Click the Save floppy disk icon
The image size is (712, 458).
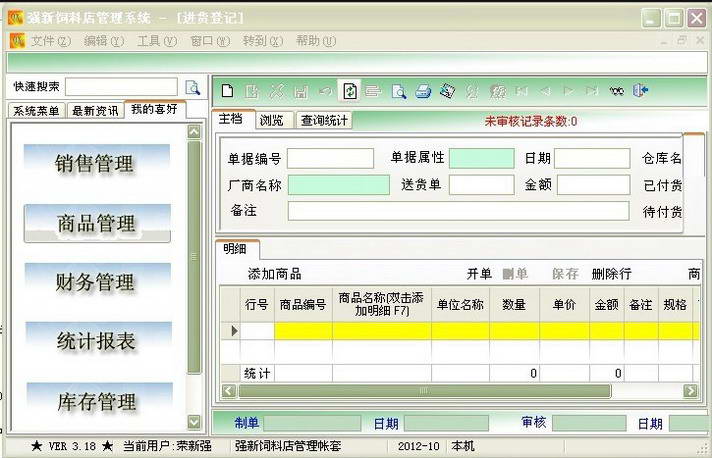click(301, 91)
